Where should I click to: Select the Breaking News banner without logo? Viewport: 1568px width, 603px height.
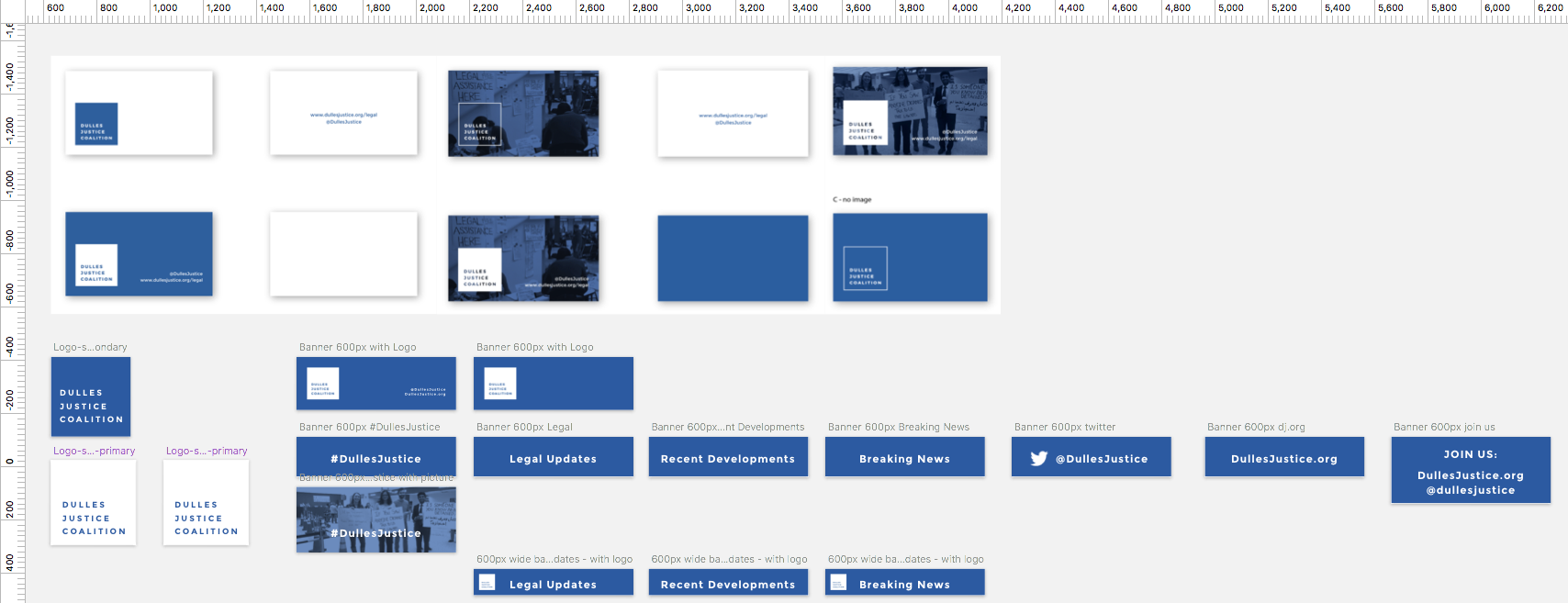pyautogui.click(x=905, y=457)
